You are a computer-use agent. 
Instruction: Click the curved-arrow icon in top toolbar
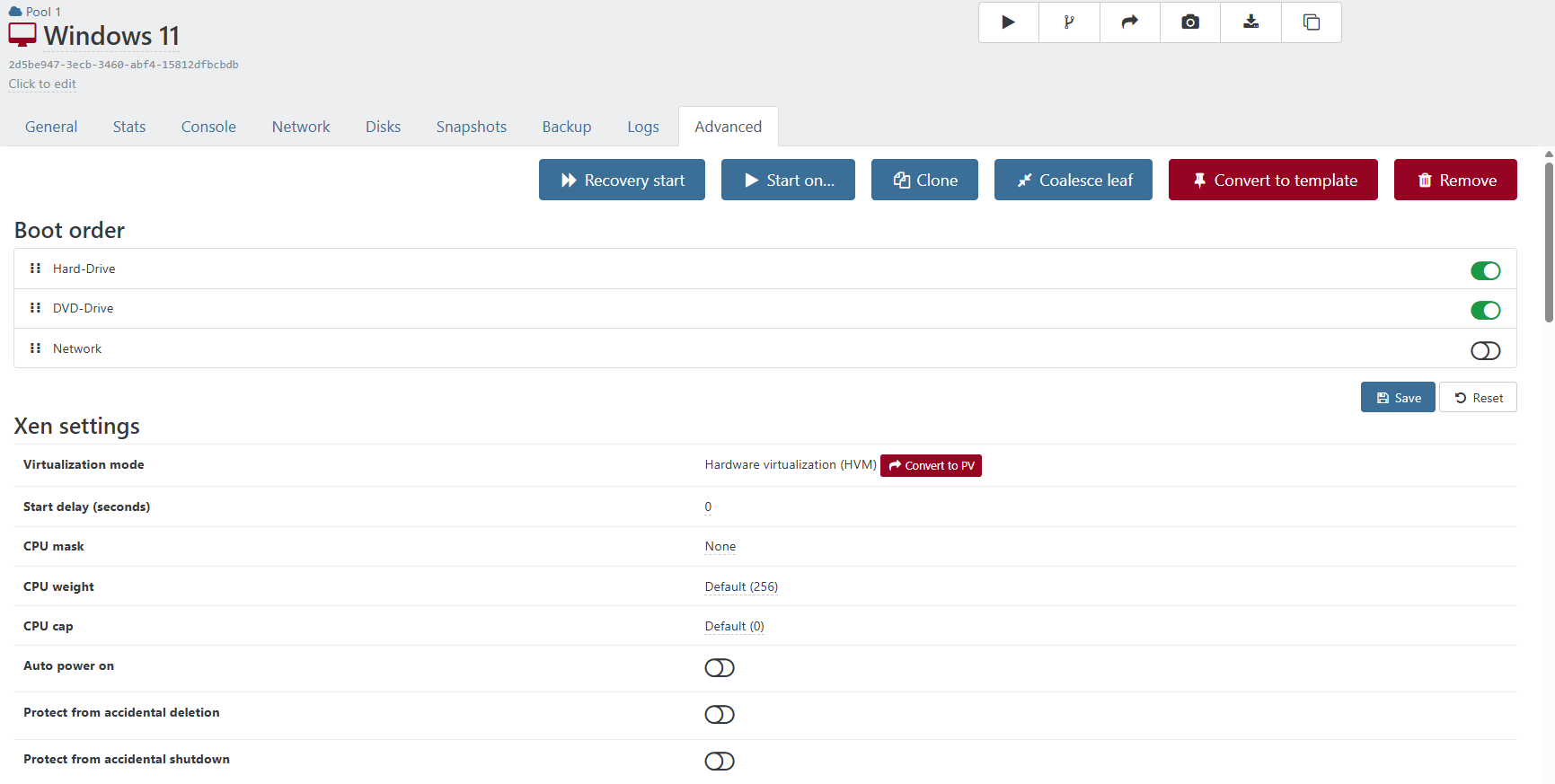click(1130, 22)
